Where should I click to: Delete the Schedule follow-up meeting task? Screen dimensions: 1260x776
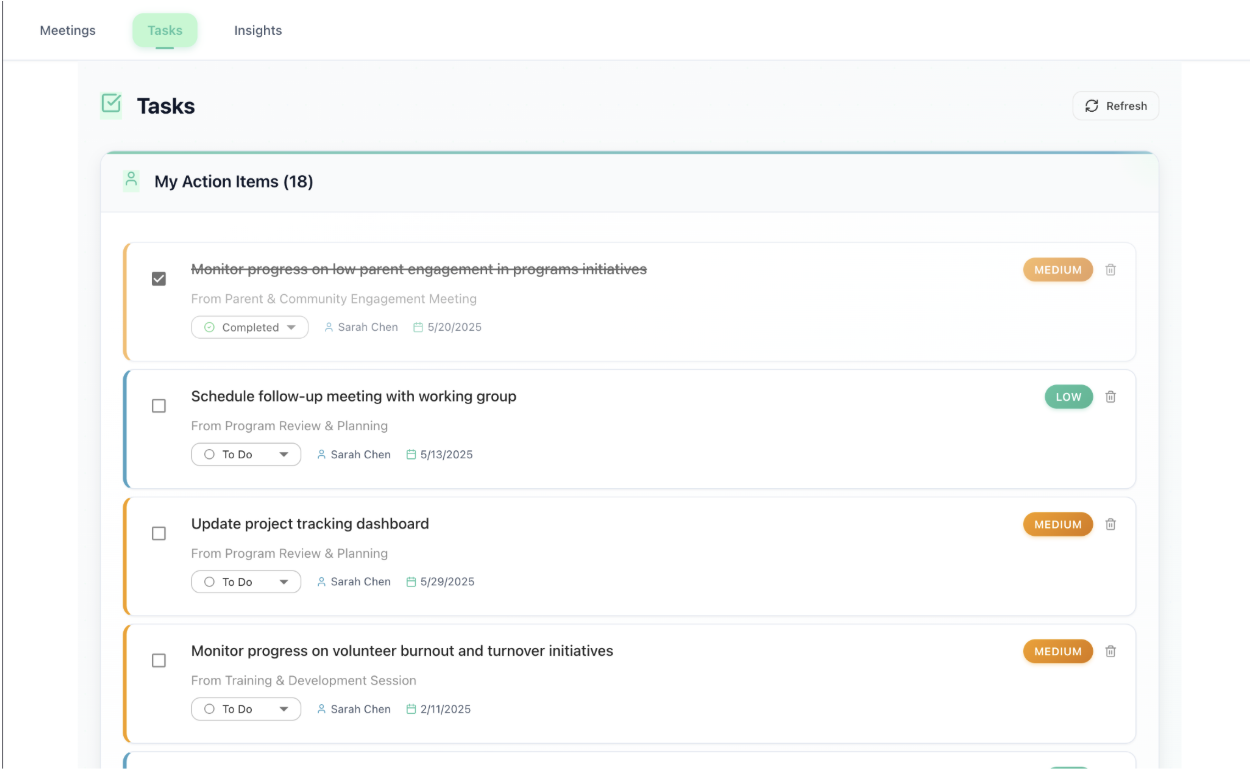click(1111, 397)
